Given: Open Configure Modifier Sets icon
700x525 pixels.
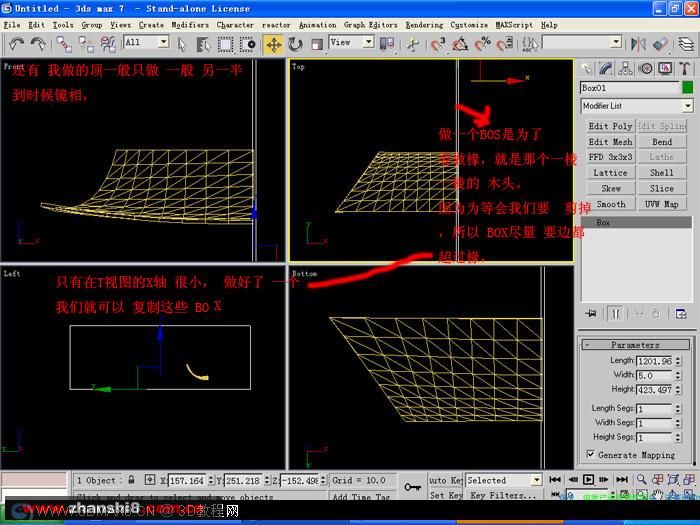Looking at the screenshot, I should click(x=681, y=314).
